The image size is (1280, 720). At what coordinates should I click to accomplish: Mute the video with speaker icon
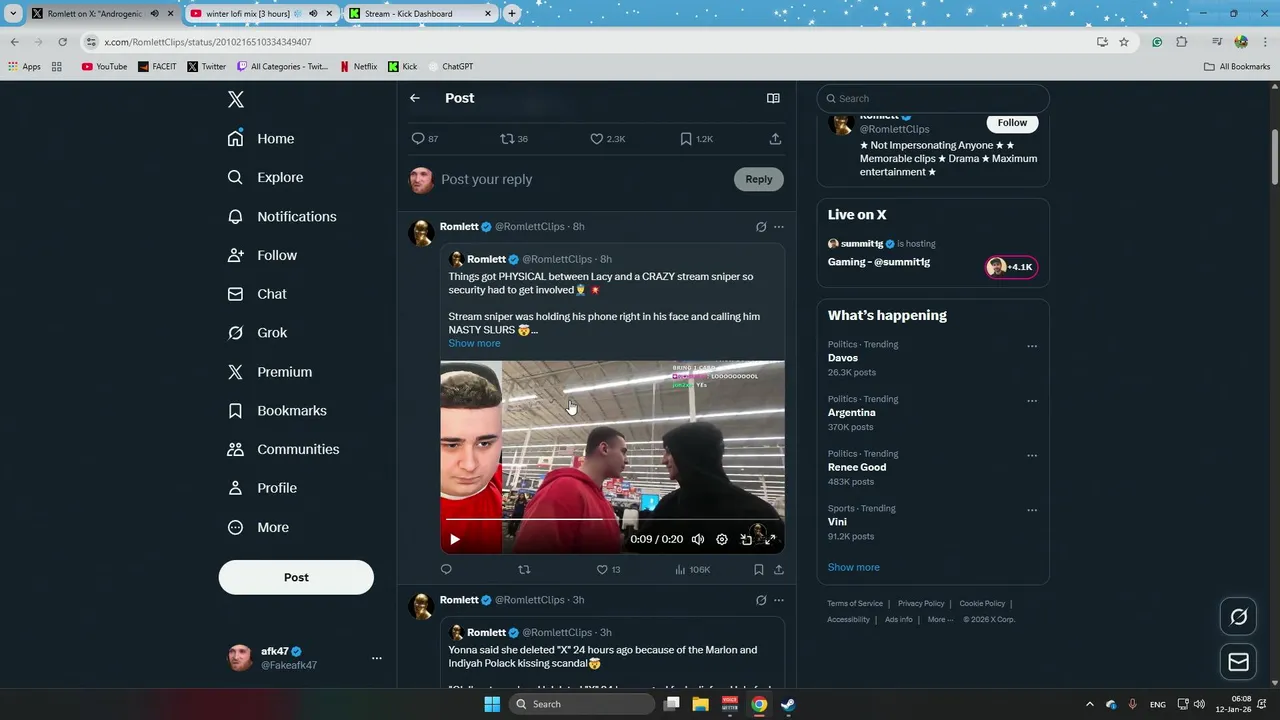tap(698, 539)
